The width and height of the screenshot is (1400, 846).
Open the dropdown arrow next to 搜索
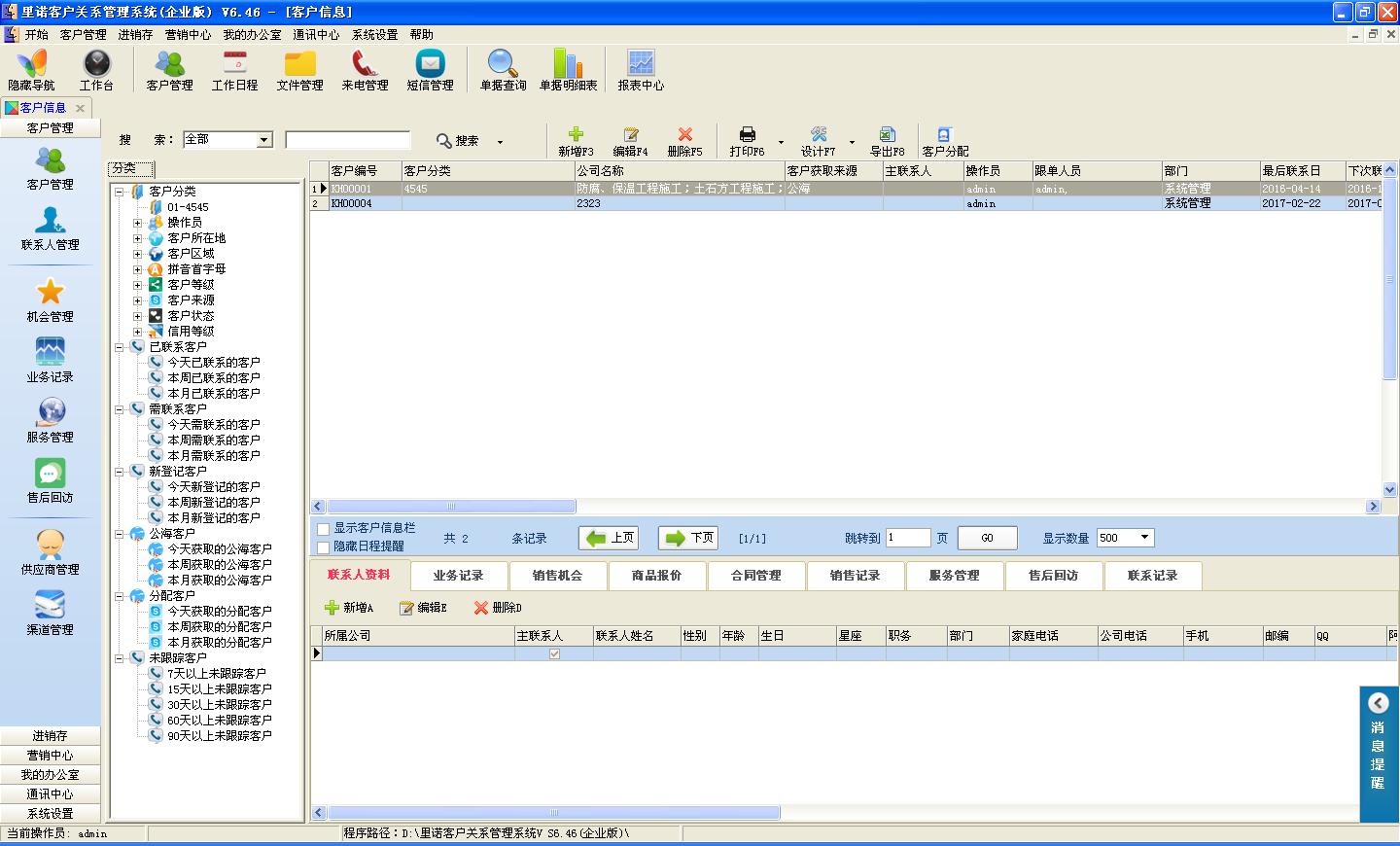501,143
